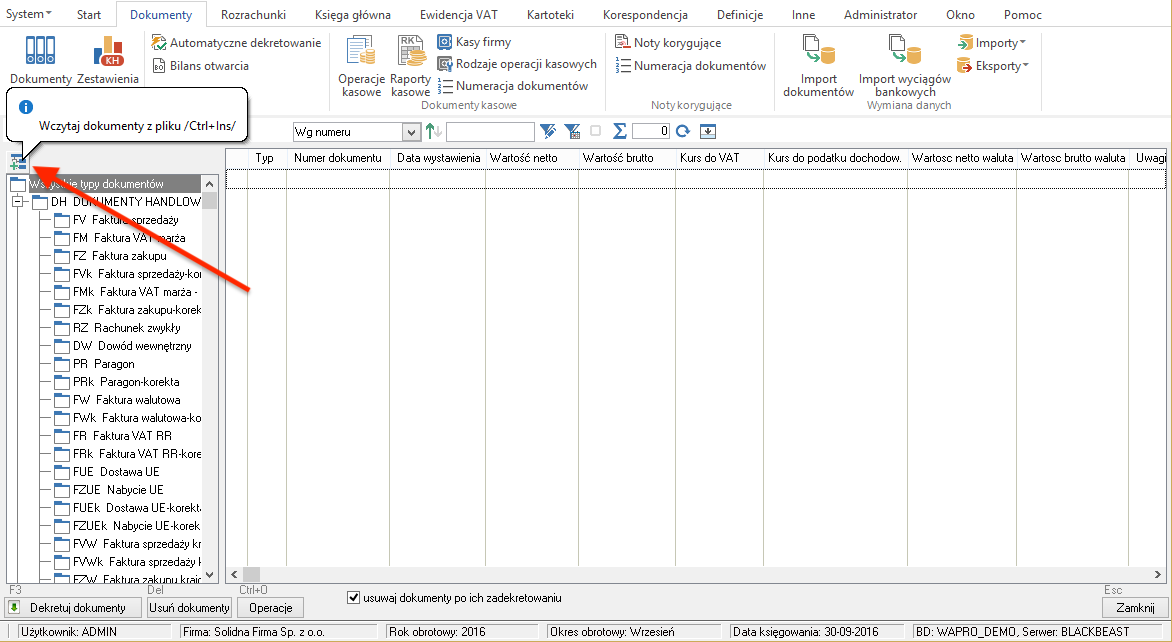1172x642 pixels.
Task: Toggle sort order green arrow icon
Action: [434, 131]
